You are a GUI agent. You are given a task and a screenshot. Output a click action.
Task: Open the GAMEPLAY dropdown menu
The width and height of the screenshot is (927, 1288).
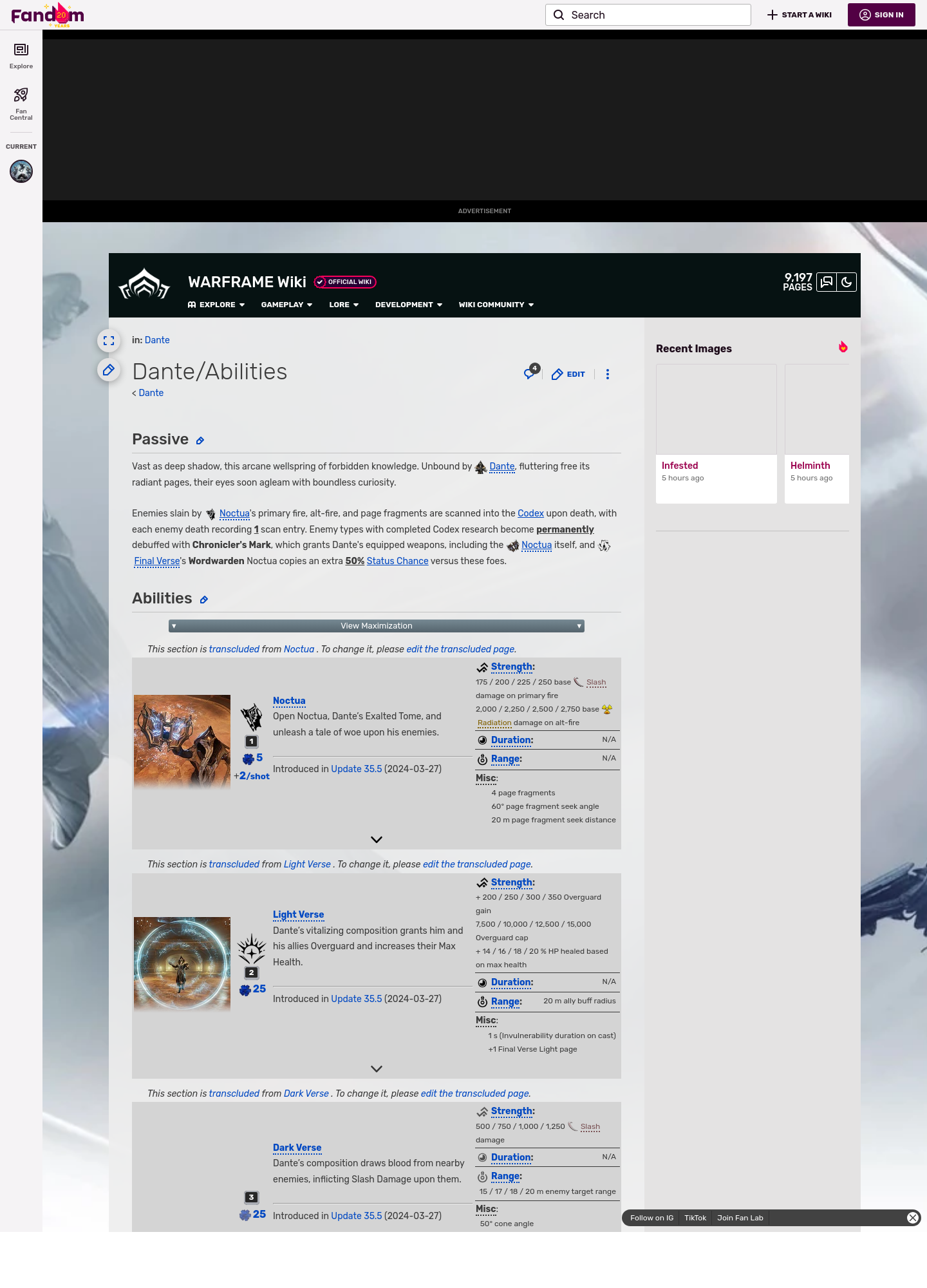tap(286, 305)
